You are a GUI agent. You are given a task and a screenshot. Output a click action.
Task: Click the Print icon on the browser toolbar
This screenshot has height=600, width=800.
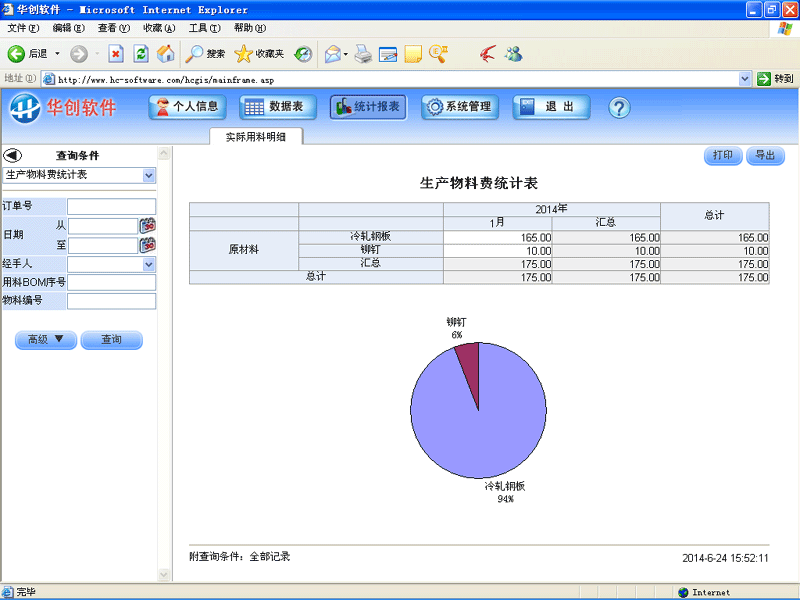click(x=363, y=54)
